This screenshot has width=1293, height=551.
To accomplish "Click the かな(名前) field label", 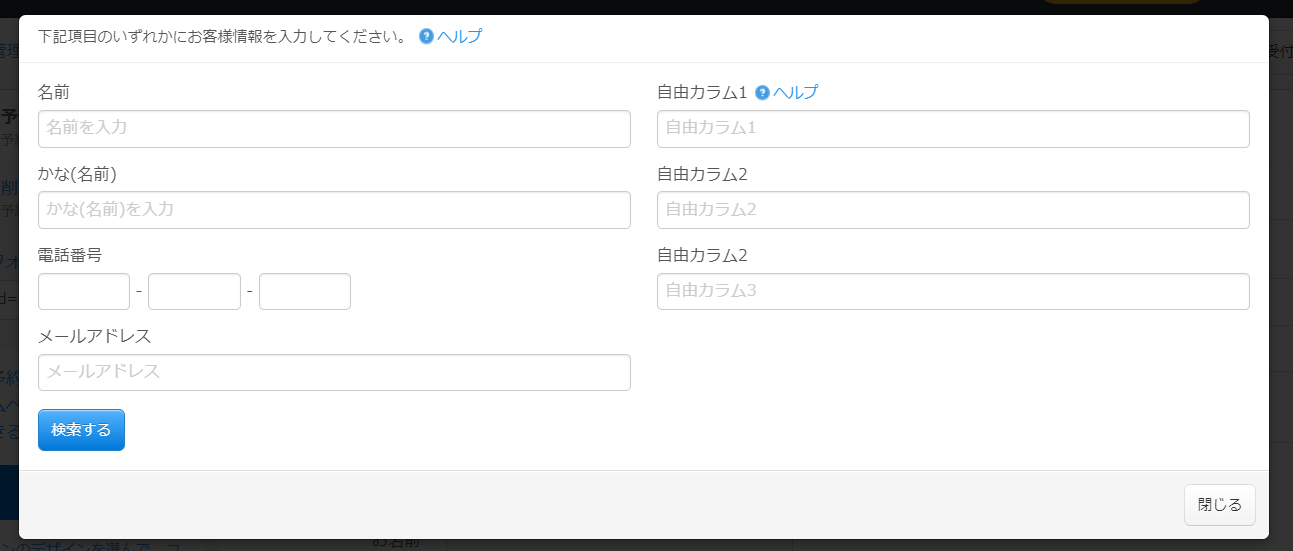I will (78, 174).
